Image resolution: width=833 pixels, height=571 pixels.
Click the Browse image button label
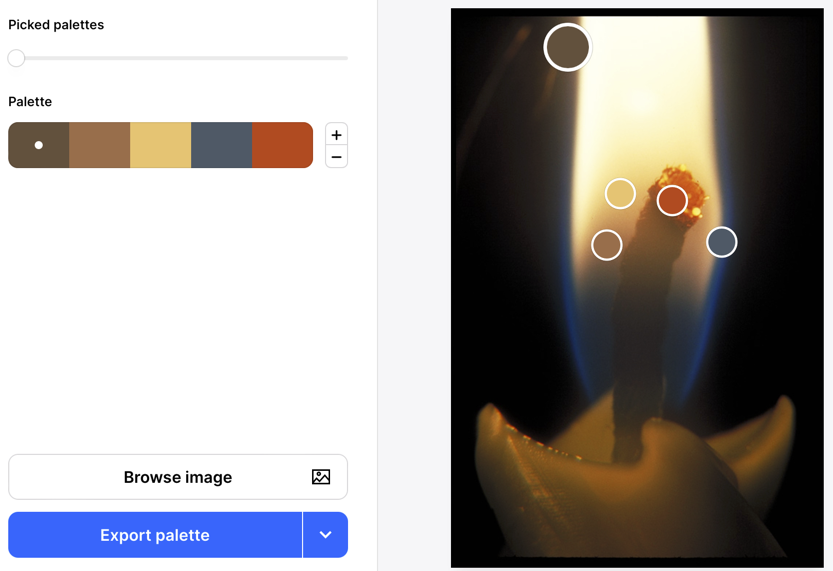click(178, 477)
